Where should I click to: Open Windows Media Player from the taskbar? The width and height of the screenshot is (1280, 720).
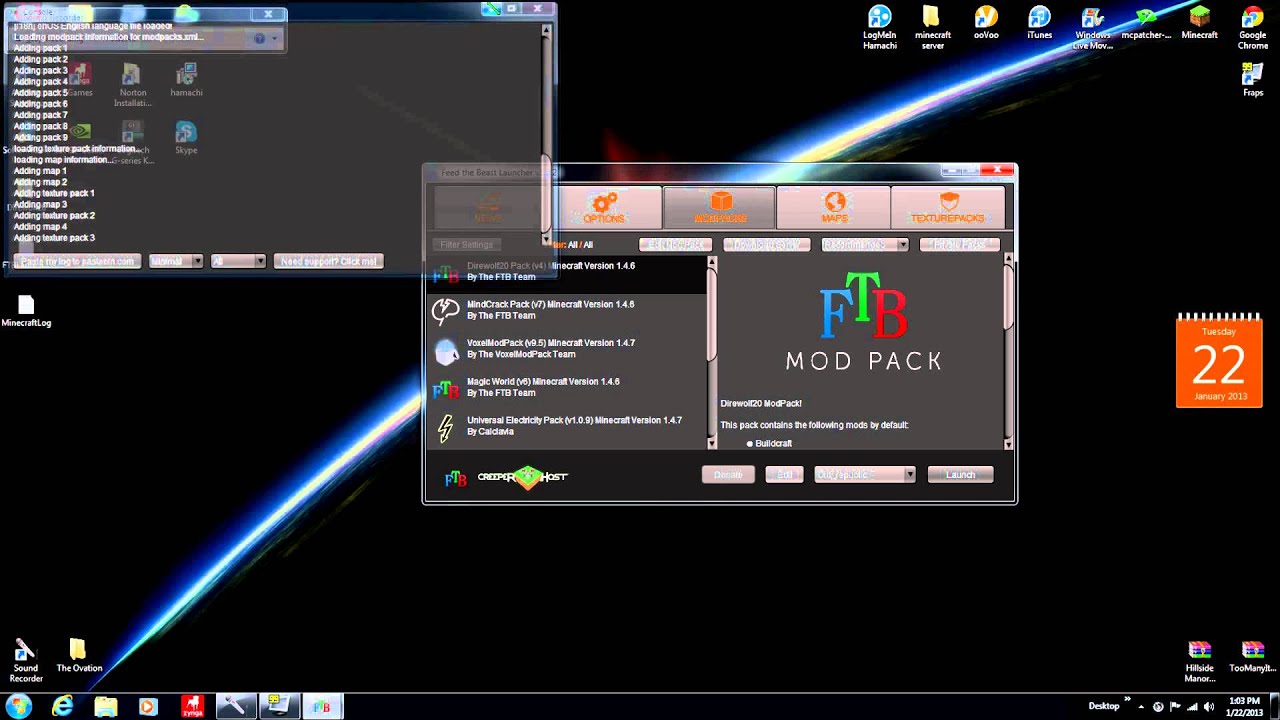coord(148,707)
